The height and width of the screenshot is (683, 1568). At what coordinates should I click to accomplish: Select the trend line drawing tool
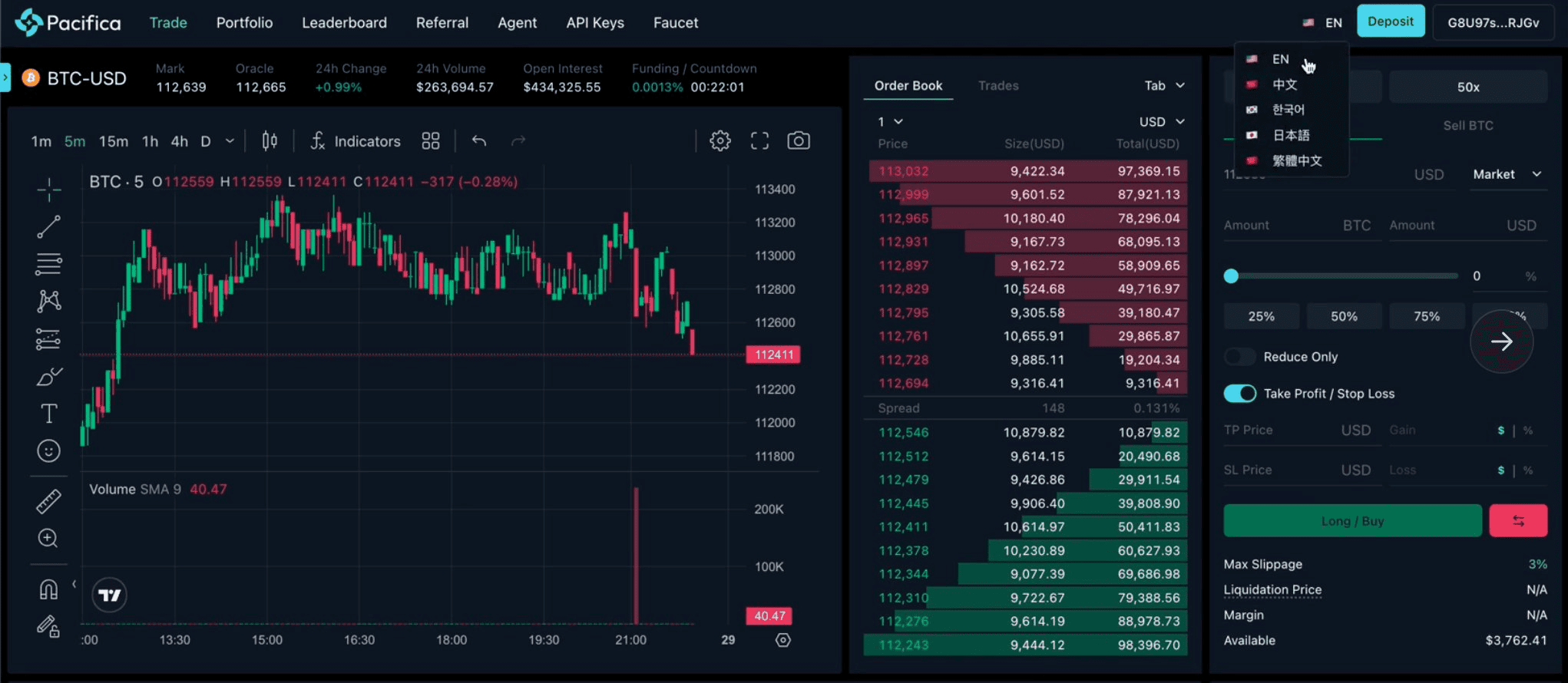coord(48,227)
